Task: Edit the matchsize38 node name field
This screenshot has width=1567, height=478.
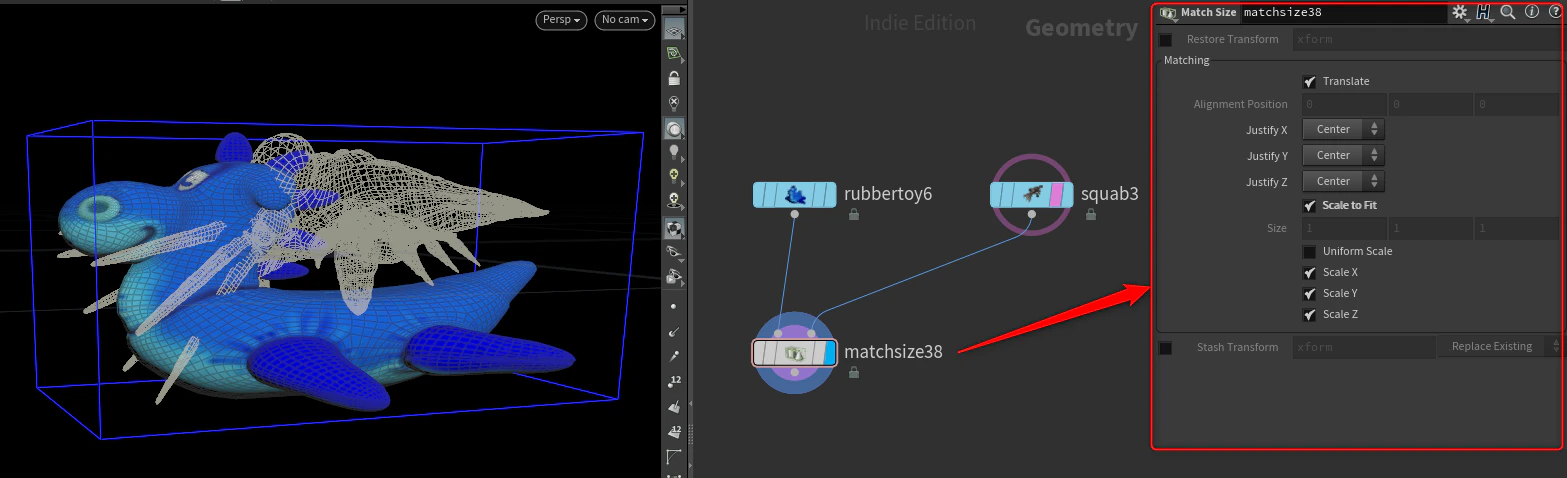Action: (x=1342, y=12)
